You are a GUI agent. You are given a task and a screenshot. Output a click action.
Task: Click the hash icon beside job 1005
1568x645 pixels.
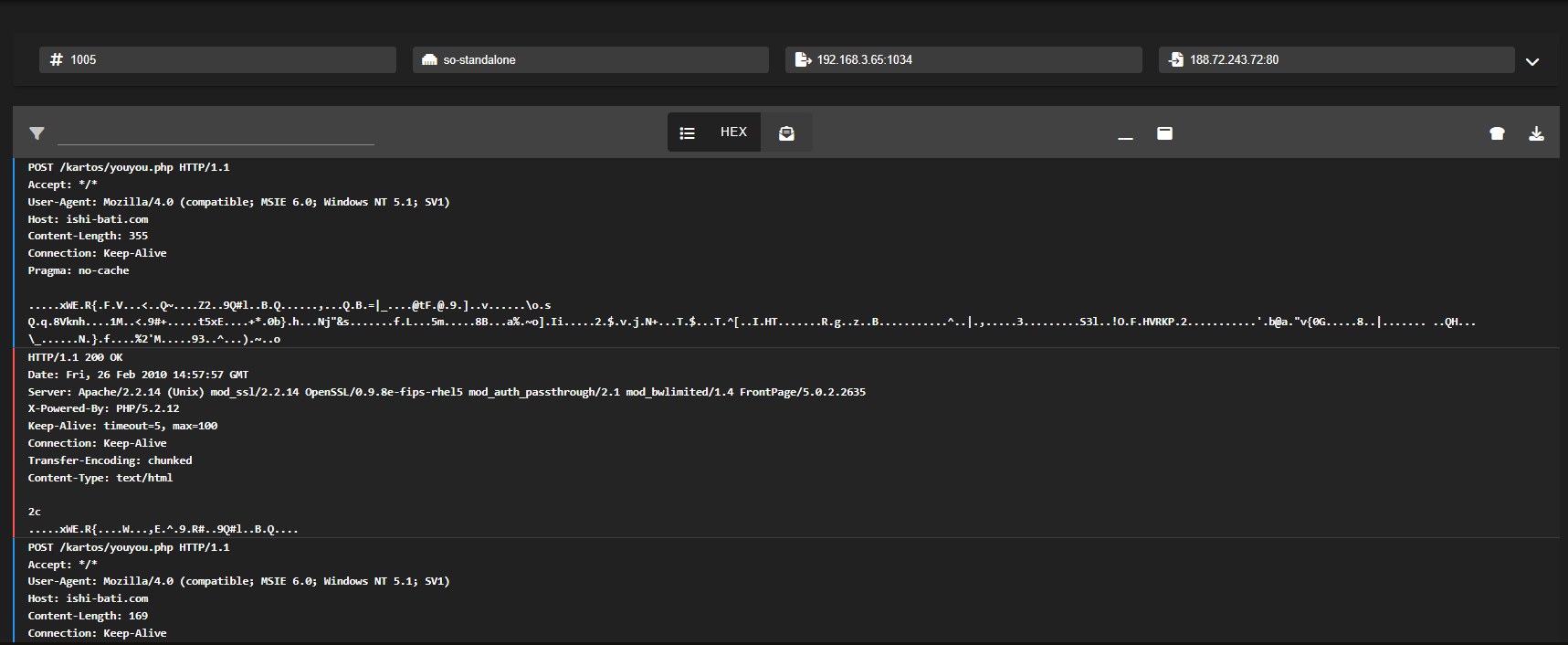click(57, 59)
